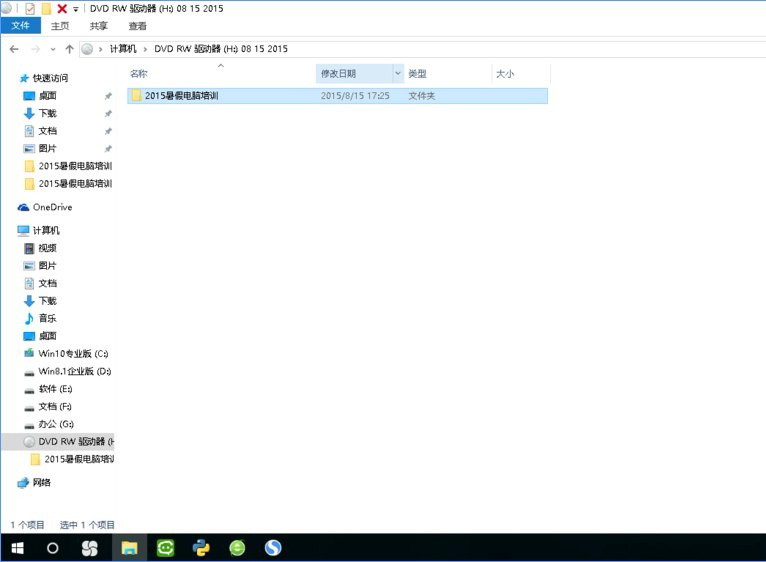The height and width of the screenshot is (562, 766).
Task: Go up one level with the up arrow
Action: point(69,49)
